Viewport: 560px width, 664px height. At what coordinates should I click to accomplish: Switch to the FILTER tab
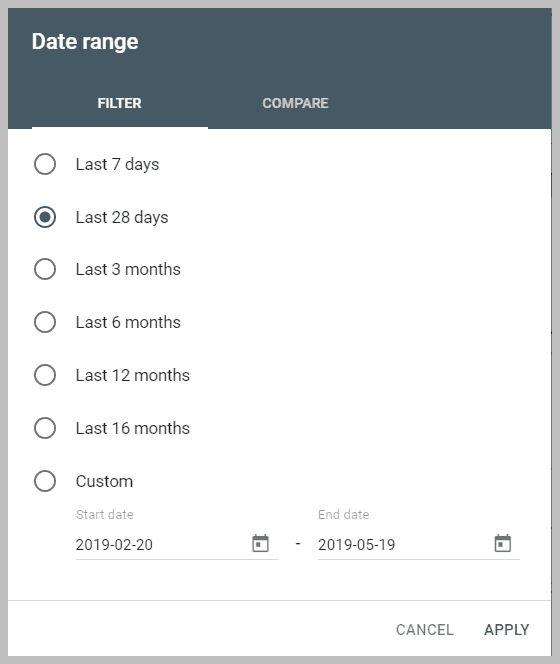pos(119,103)
